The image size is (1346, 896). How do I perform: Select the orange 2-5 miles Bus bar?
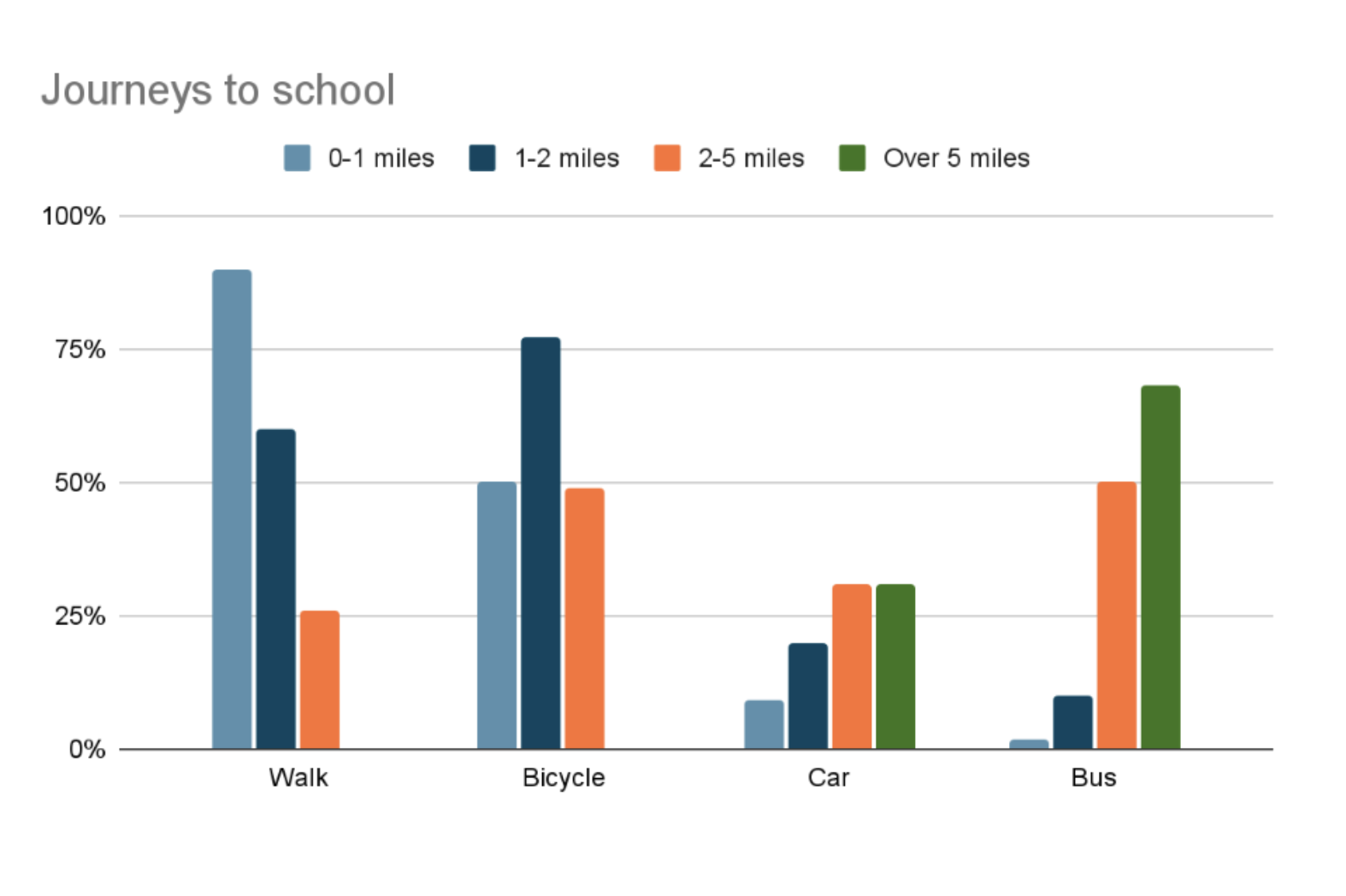point(1117,615)
